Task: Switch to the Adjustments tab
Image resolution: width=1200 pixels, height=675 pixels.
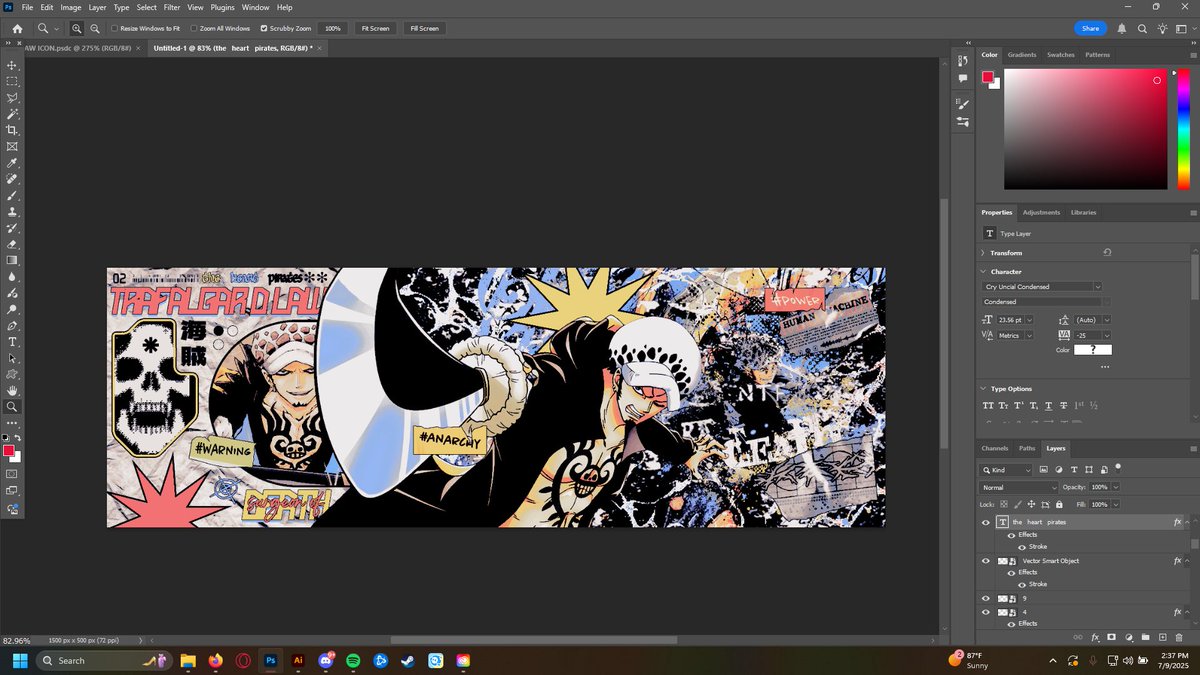Action: click(1041, 212)
